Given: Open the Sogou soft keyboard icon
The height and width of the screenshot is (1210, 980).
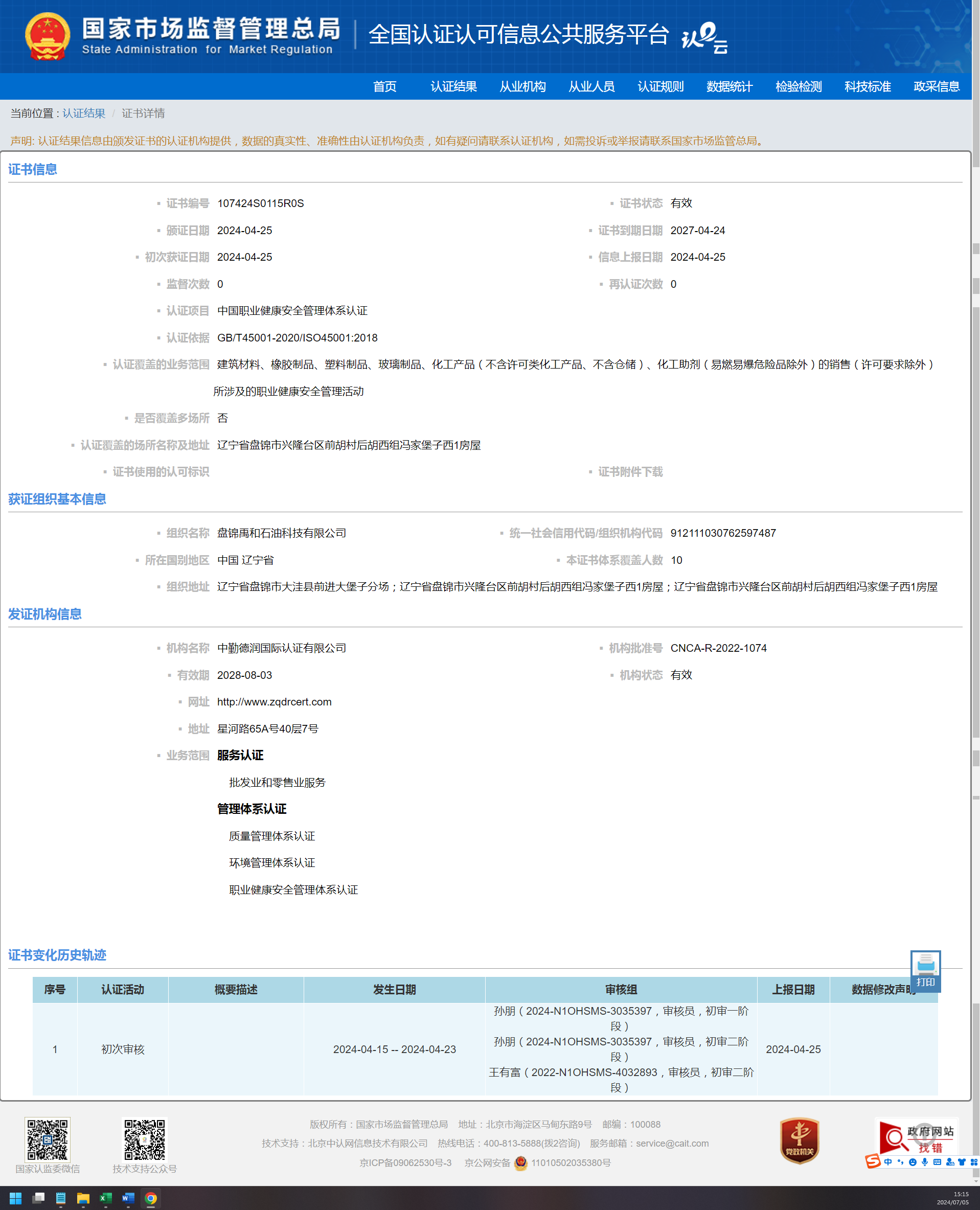Looking at the screenshot, I should coord(937,1162).
